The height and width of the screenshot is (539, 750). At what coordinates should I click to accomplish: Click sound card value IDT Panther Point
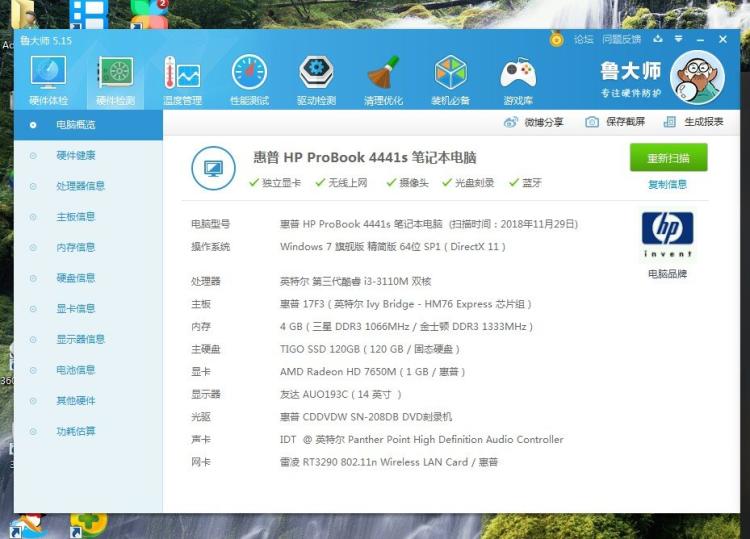pos(421,440)
